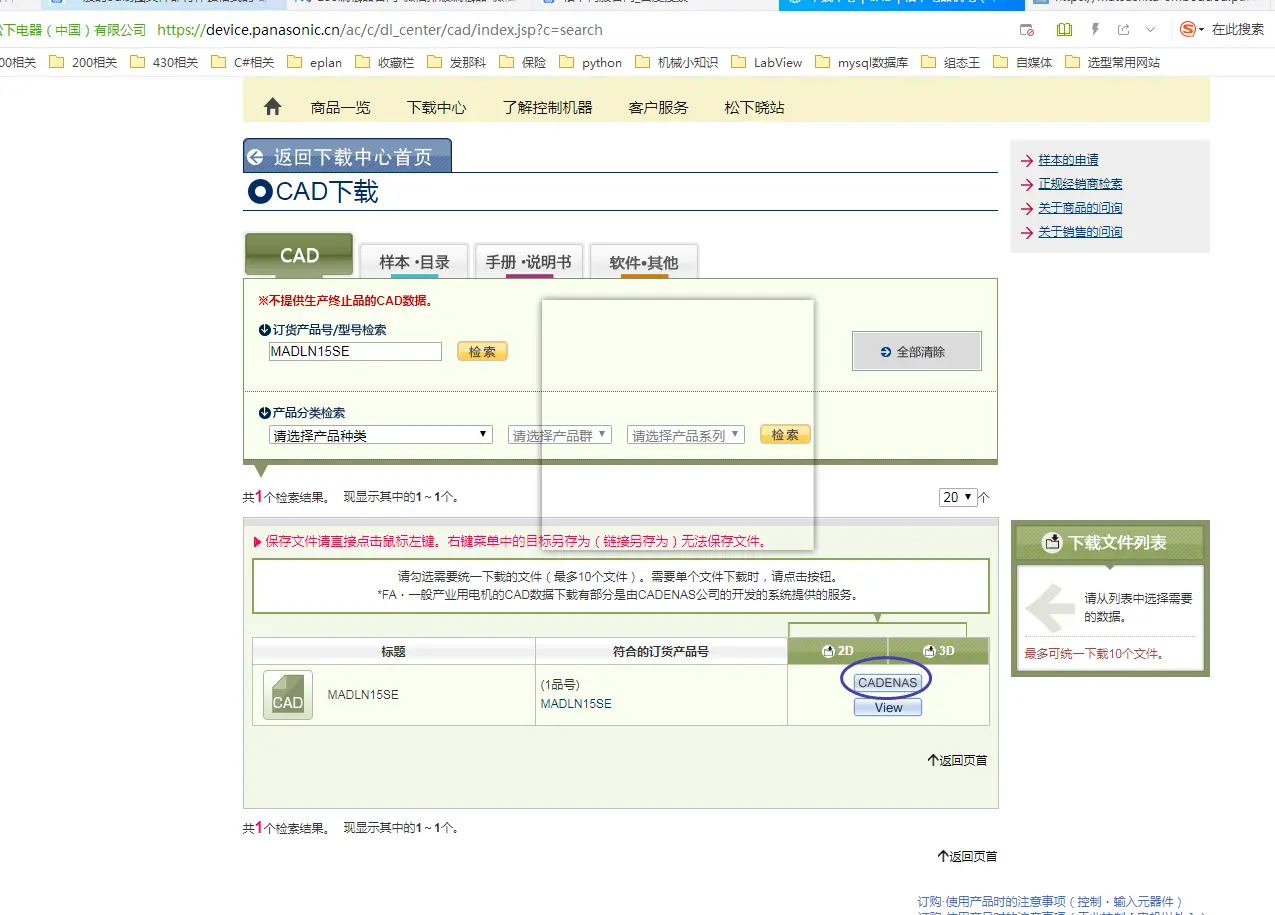Click 检索 next to product category dropdowns

[x=785, y=435]
